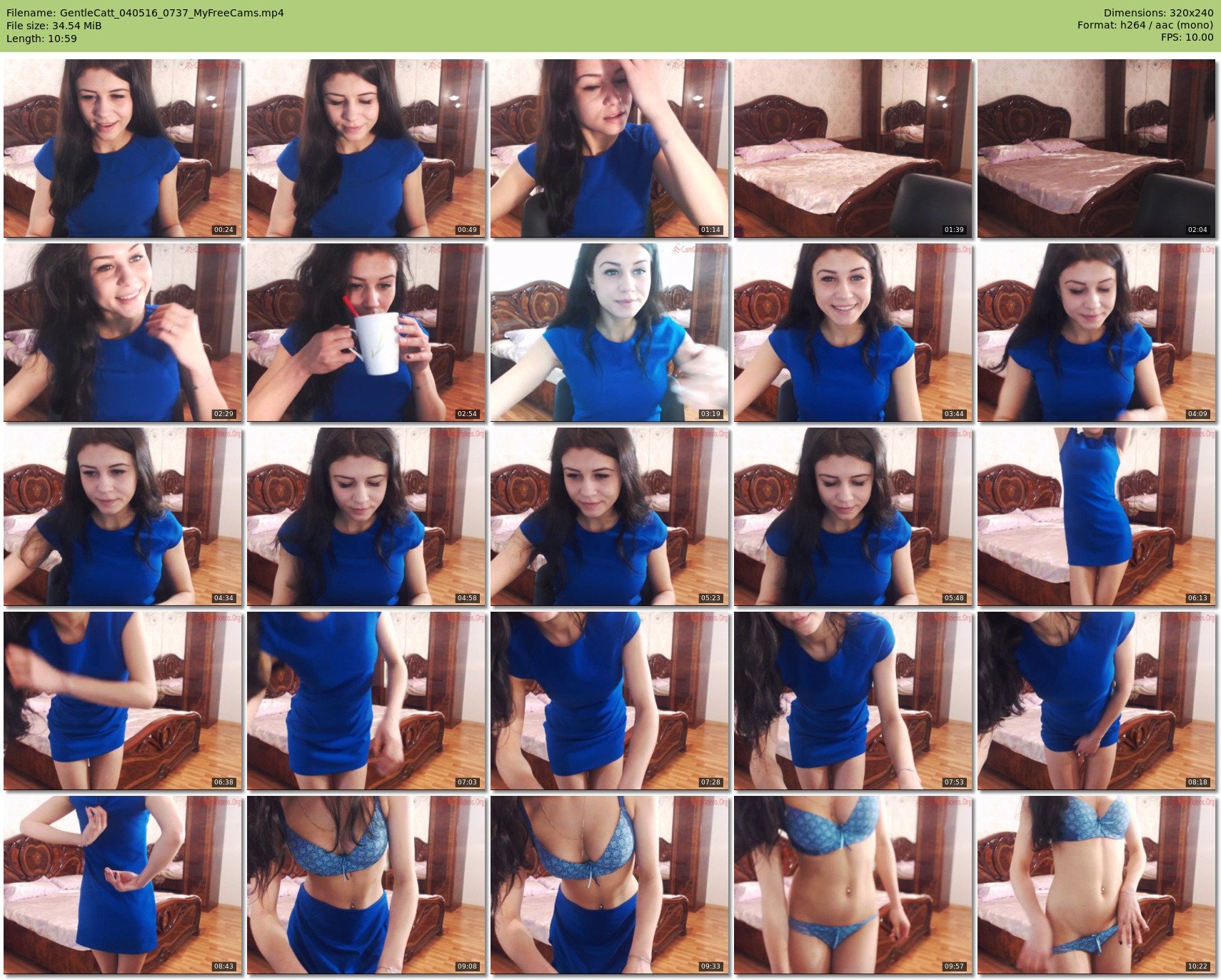The width and height of the screenshot is (1221, 980).
Task: Click the frame stamped 09:57
Action: [853, 885]
